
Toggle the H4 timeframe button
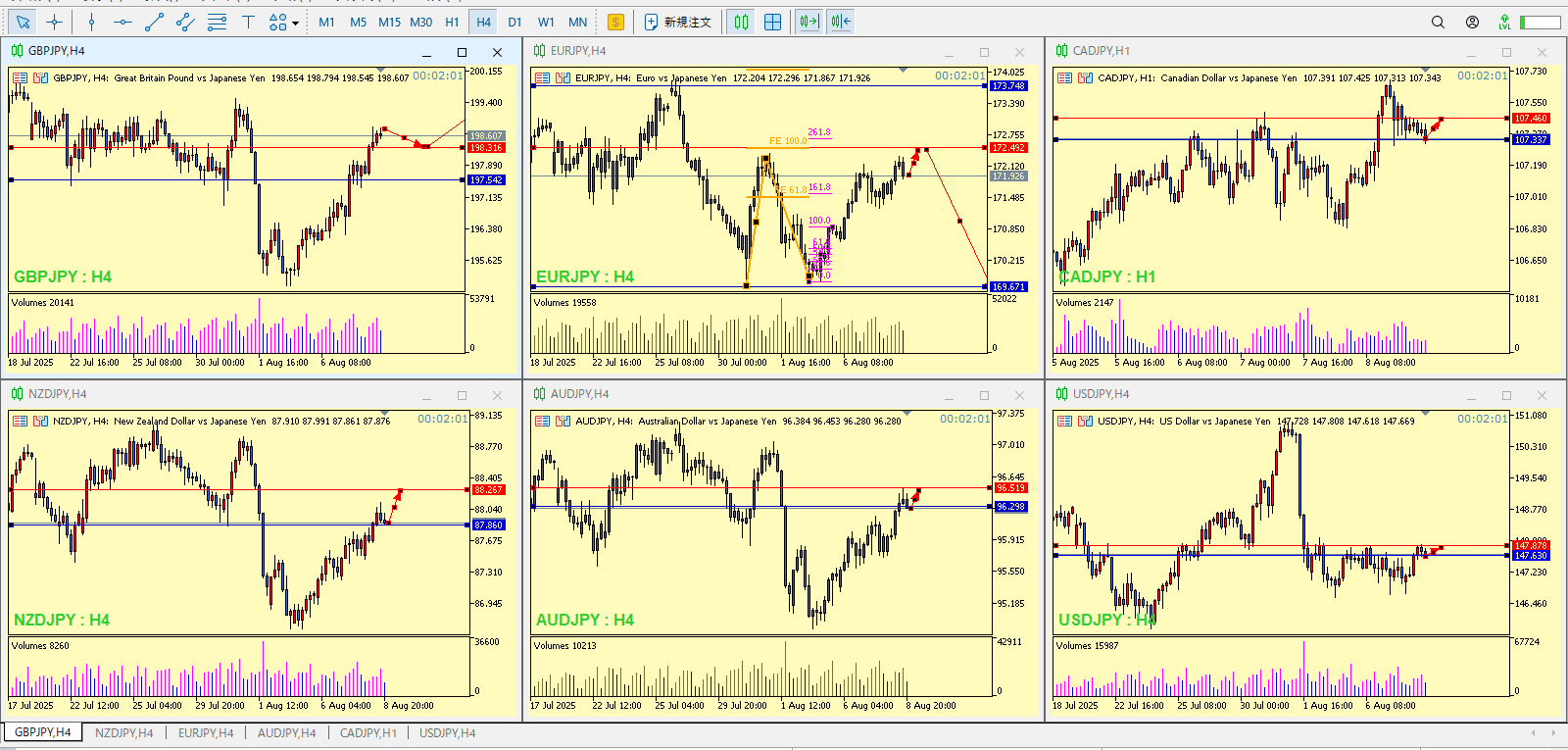(484, 22)
